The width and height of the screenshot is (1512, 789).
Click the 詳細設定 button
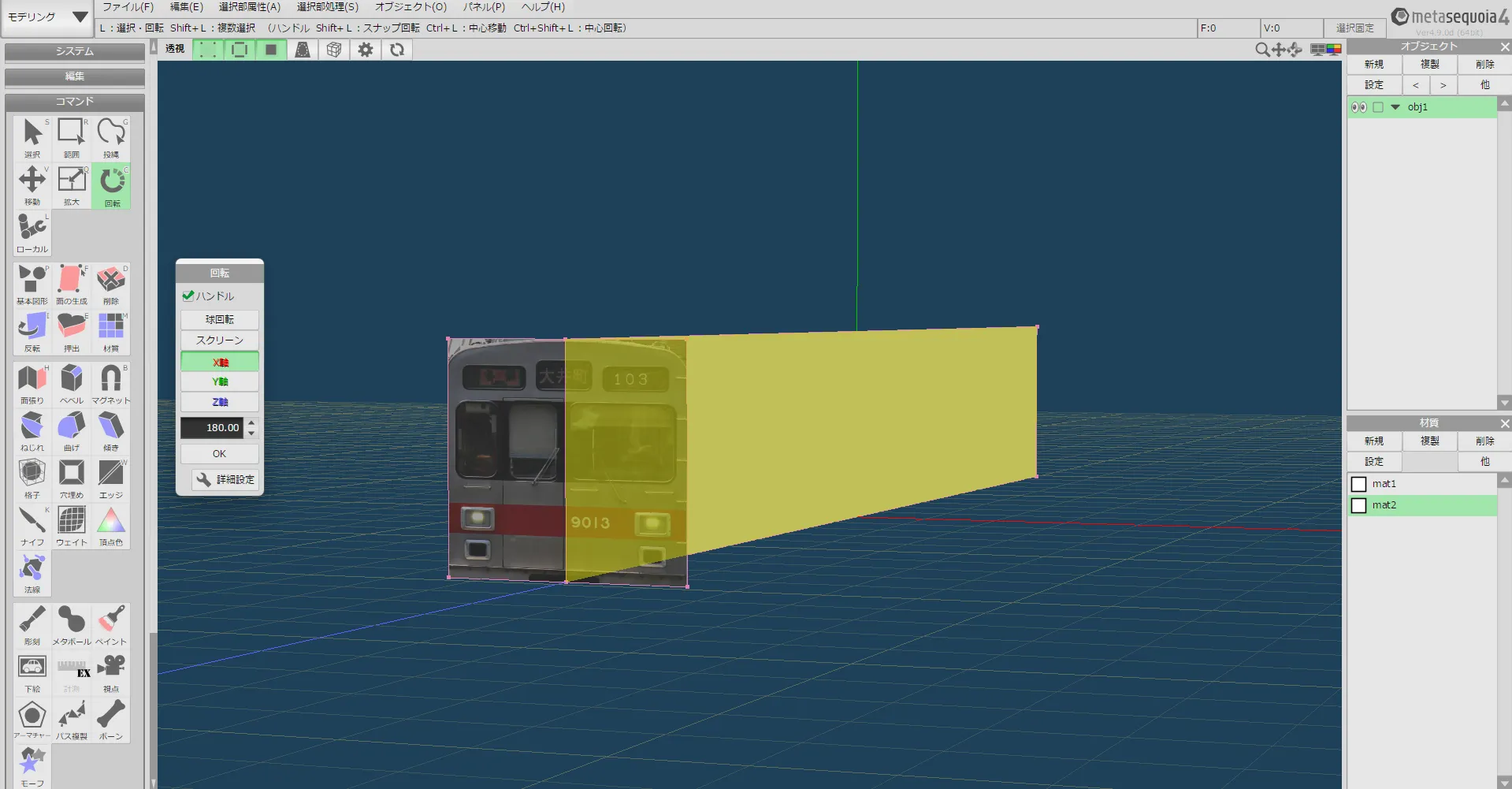[x=225, y=479]
